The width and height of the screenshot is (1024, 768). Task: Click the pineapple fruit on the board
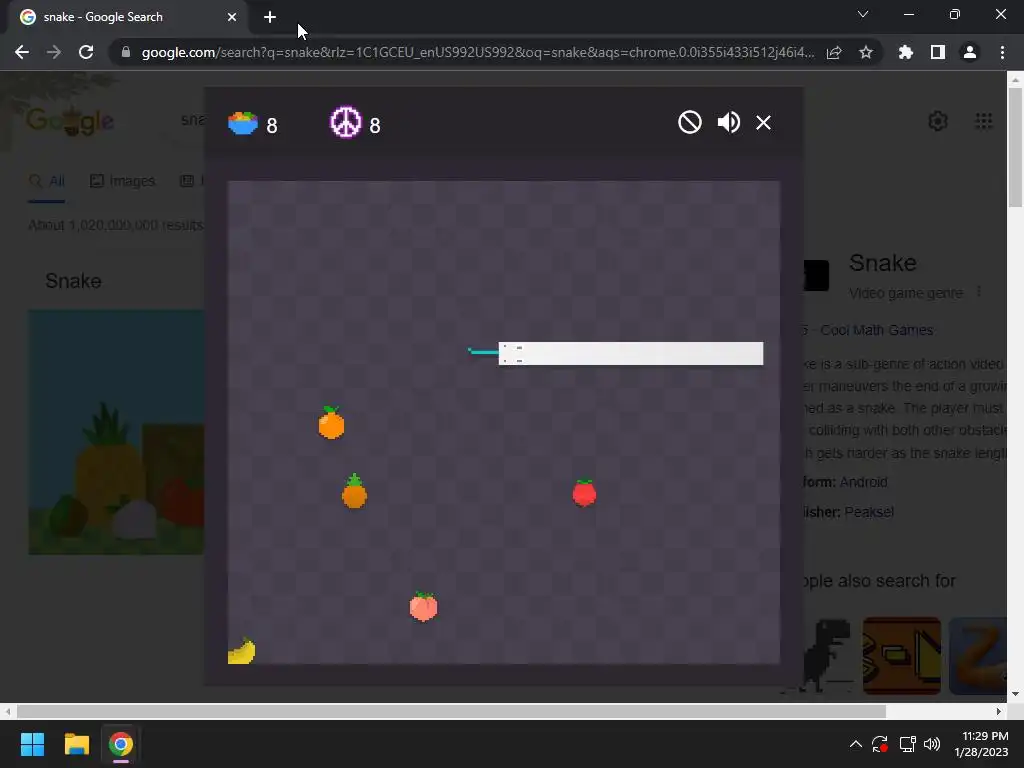point(354,491)
